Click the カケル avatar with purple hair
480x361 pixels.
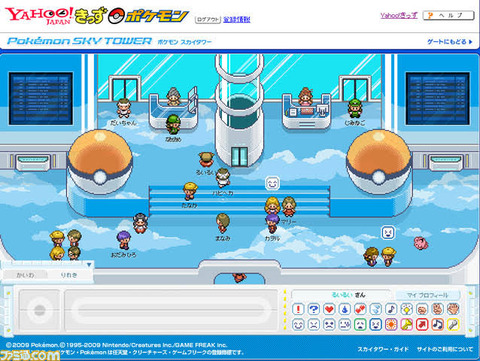(x=272, y=223)
